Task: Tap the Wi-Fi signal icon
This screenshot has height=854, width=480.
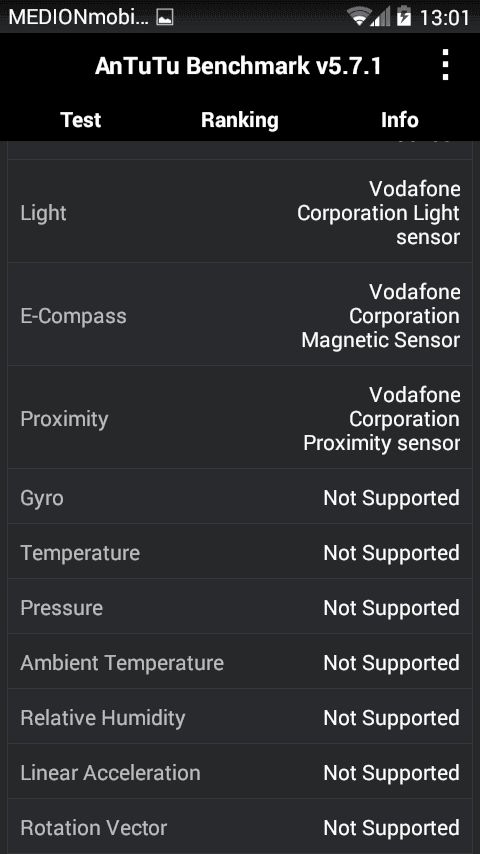Action: (360, 16)
